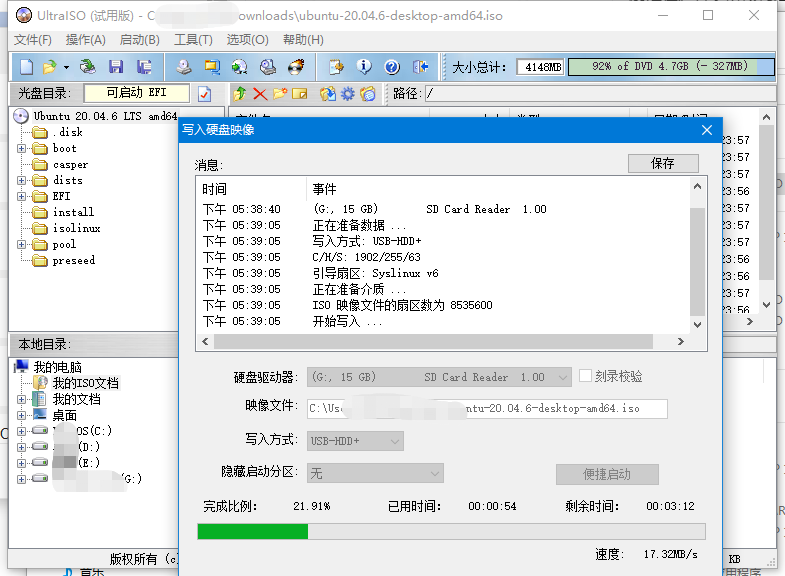785x576 pixels.
Task: Open the 操作(A) menu
Action: pos(86,40)
